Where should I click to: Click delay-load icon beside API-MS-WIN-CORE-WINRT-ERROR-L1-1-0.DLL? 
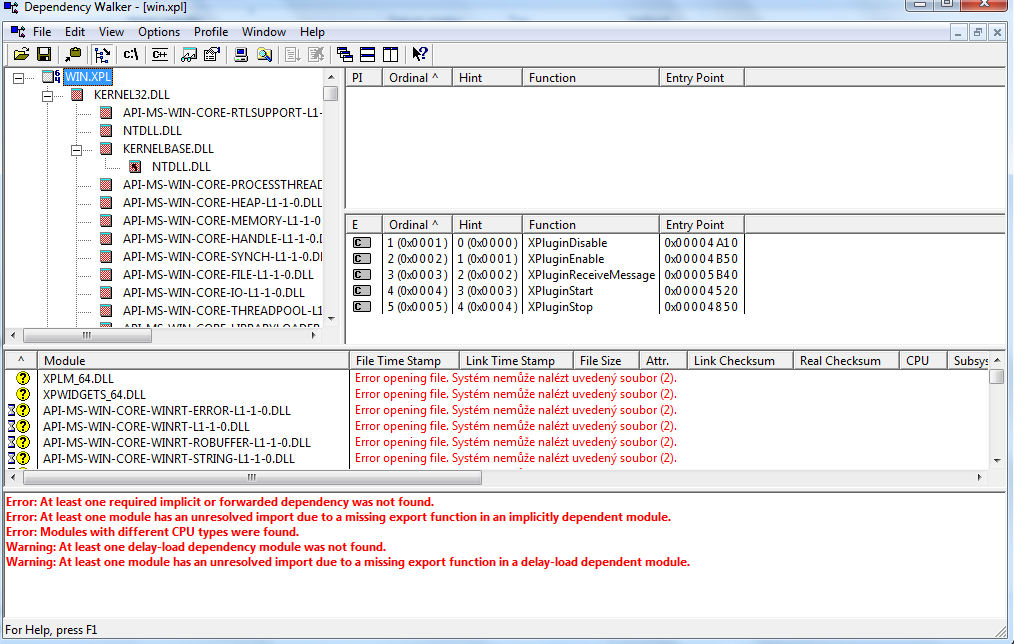[x=11, y=411]
